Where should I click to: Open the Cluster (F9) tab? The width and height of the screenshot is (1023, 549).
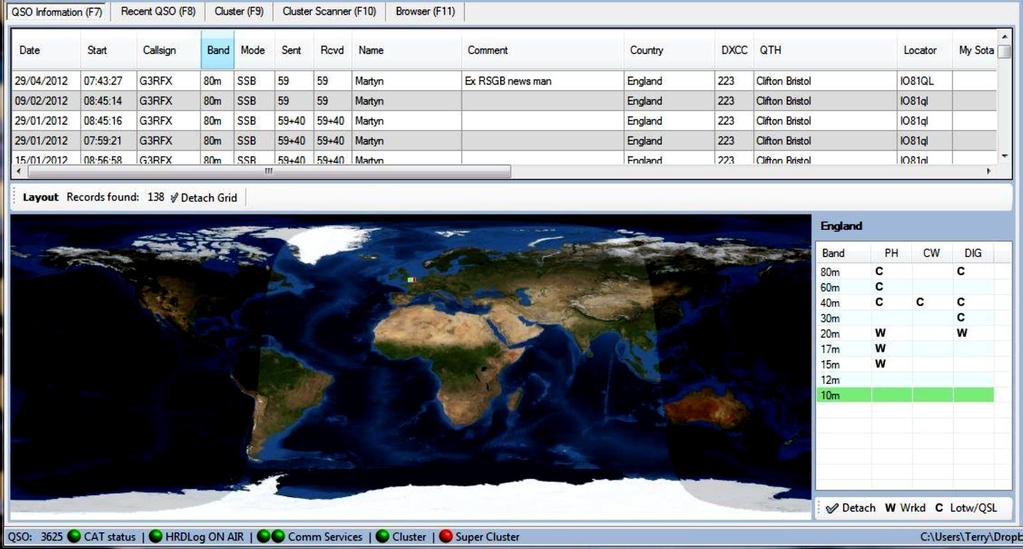tap(239, 11)
